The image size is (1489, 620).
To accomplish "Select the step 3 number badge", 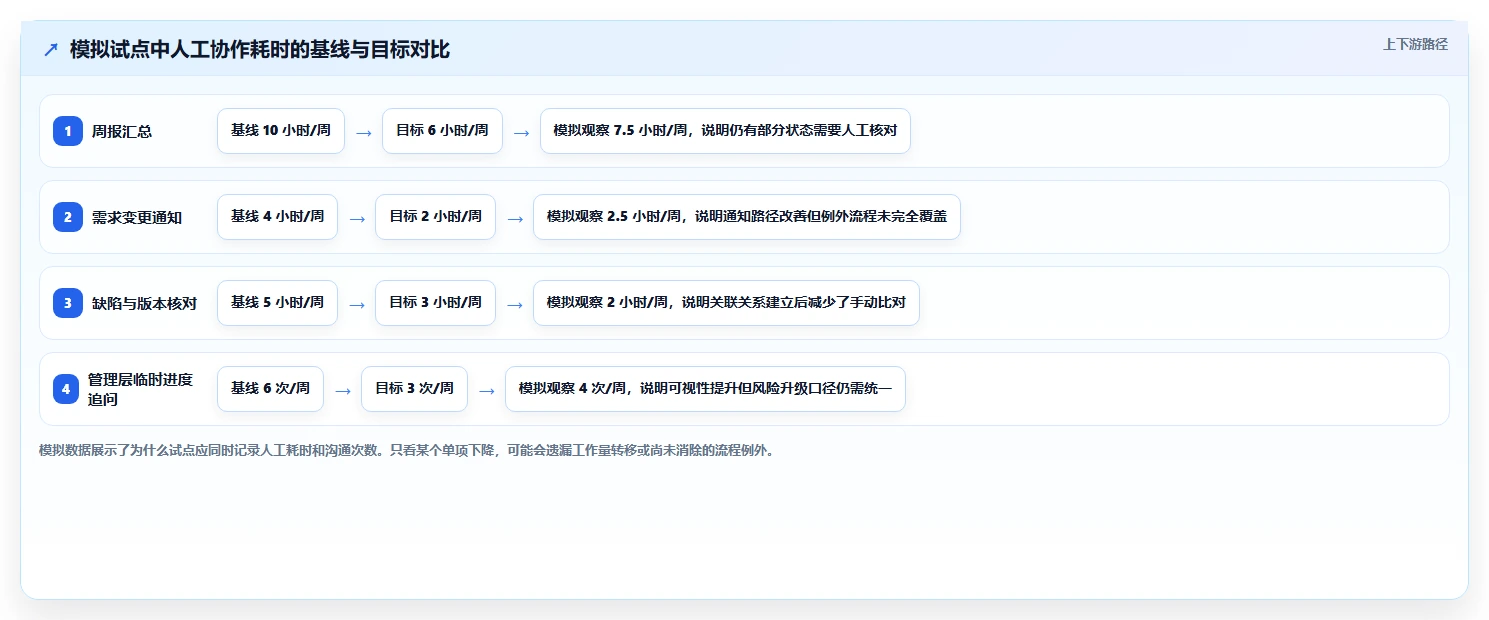I will [x=68, y=303].
